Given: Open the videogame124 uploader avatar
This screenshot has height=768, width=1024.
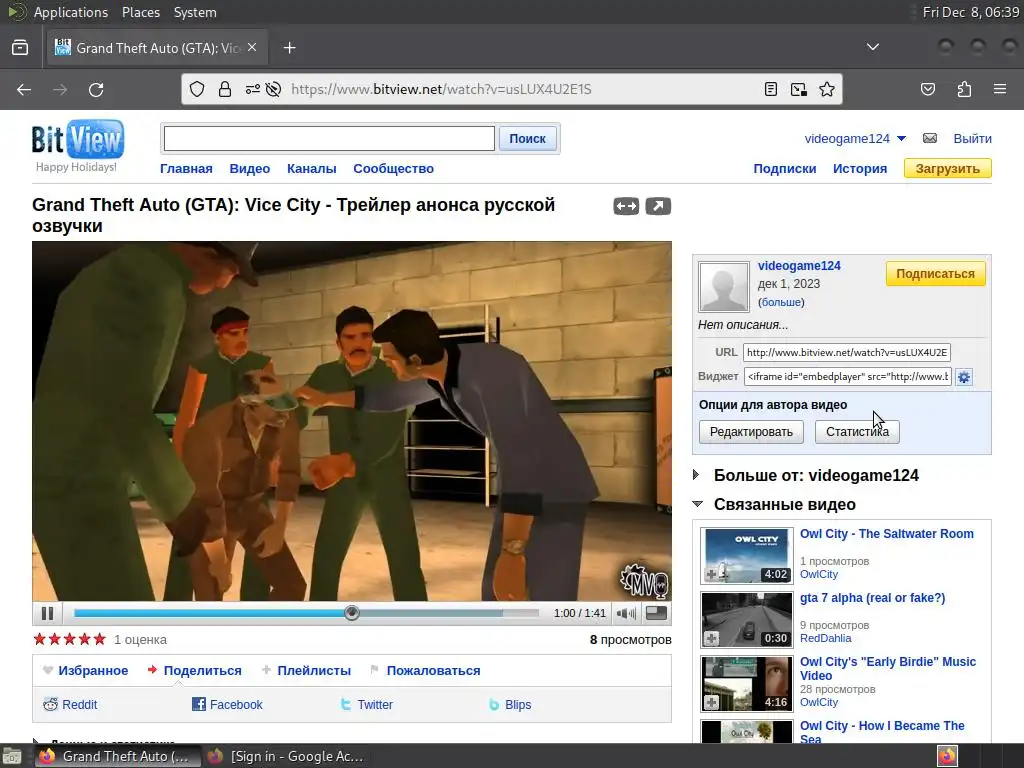Looking at the screenshot, I should [x=724, y=287].
